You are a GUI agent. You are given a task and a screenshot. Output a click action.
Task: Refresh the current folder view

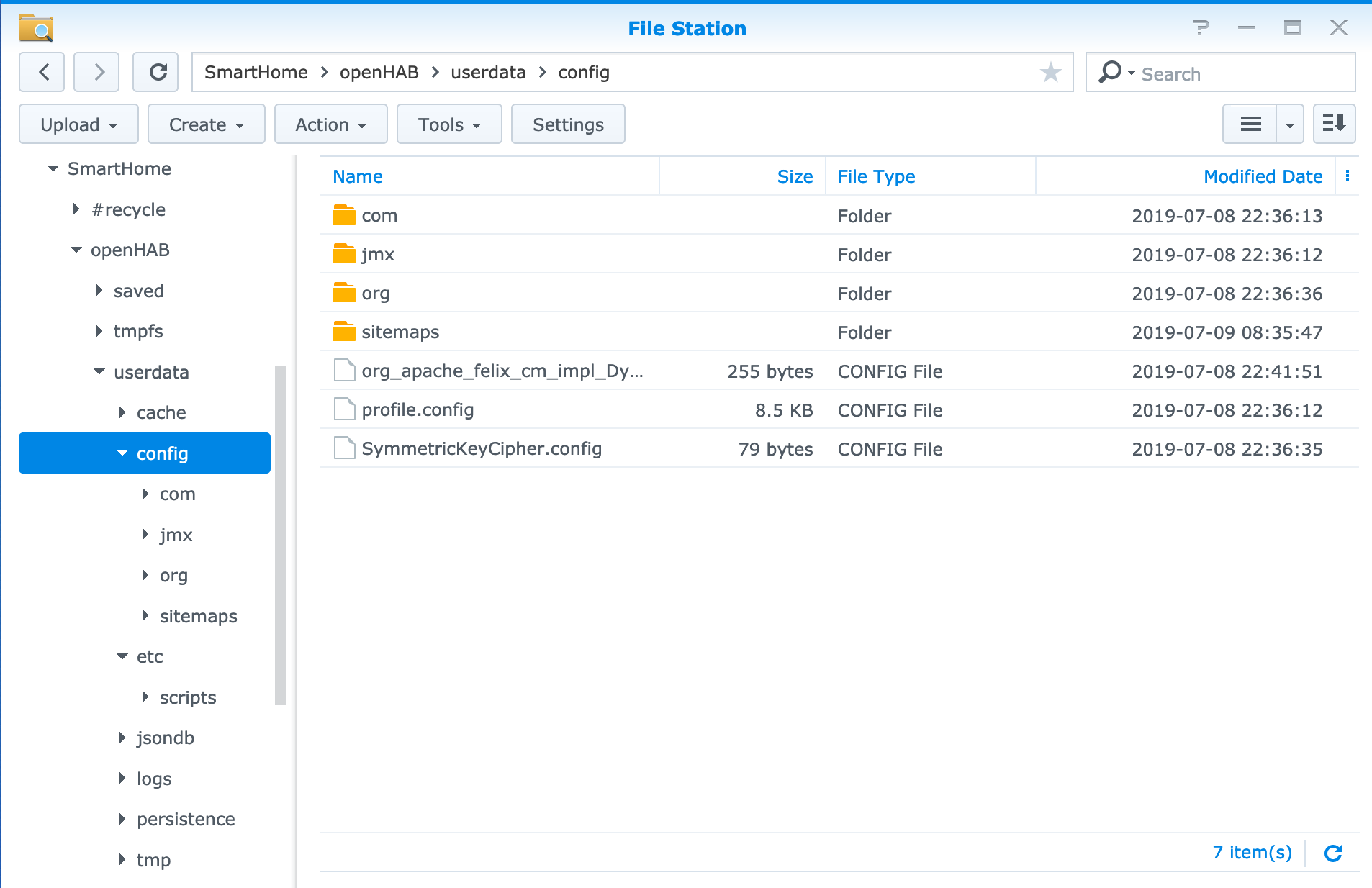point(155,72)
